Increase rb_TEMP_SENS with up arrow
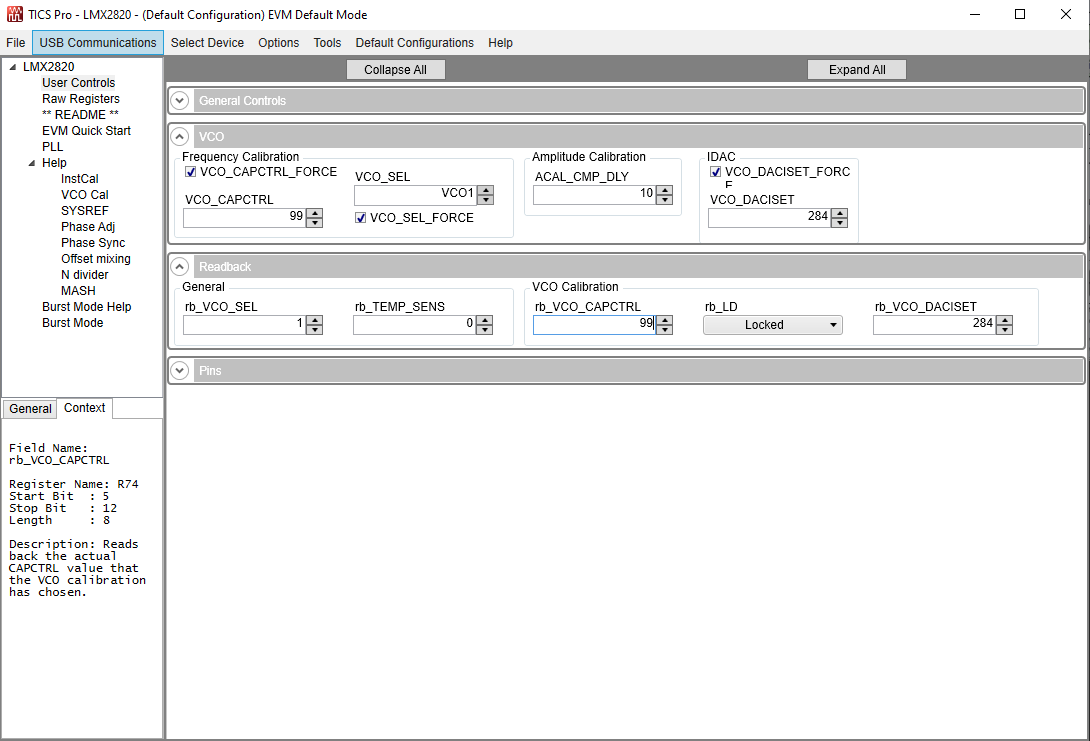 click(485, 320)
